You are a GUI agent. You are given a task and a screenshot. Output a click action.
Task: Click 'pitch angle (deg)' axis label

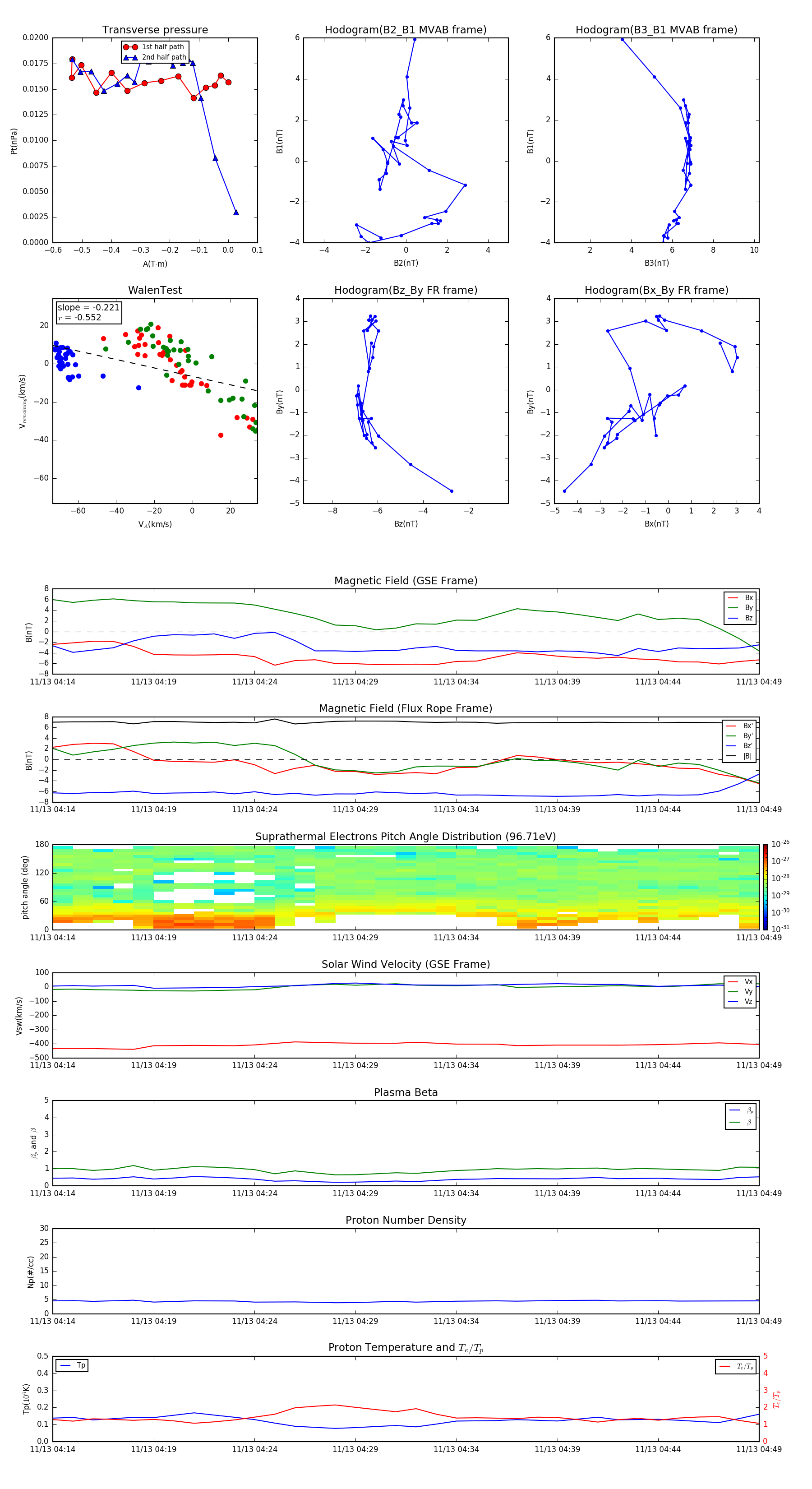pos(25,887)
